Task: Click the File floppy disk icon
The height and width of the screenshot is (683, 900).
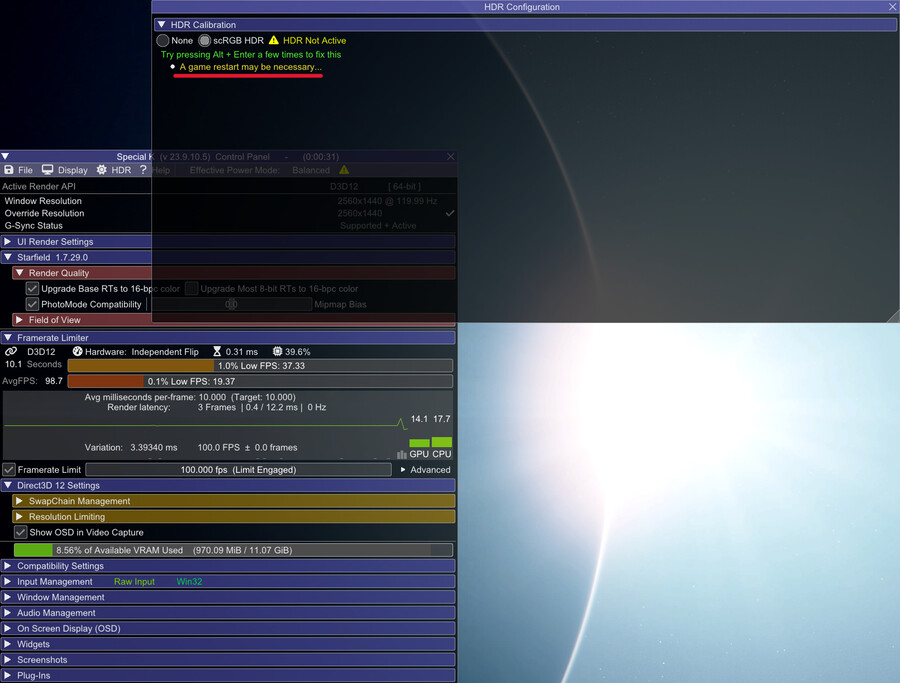Action: pyautogui.click(x=9, y=170)
